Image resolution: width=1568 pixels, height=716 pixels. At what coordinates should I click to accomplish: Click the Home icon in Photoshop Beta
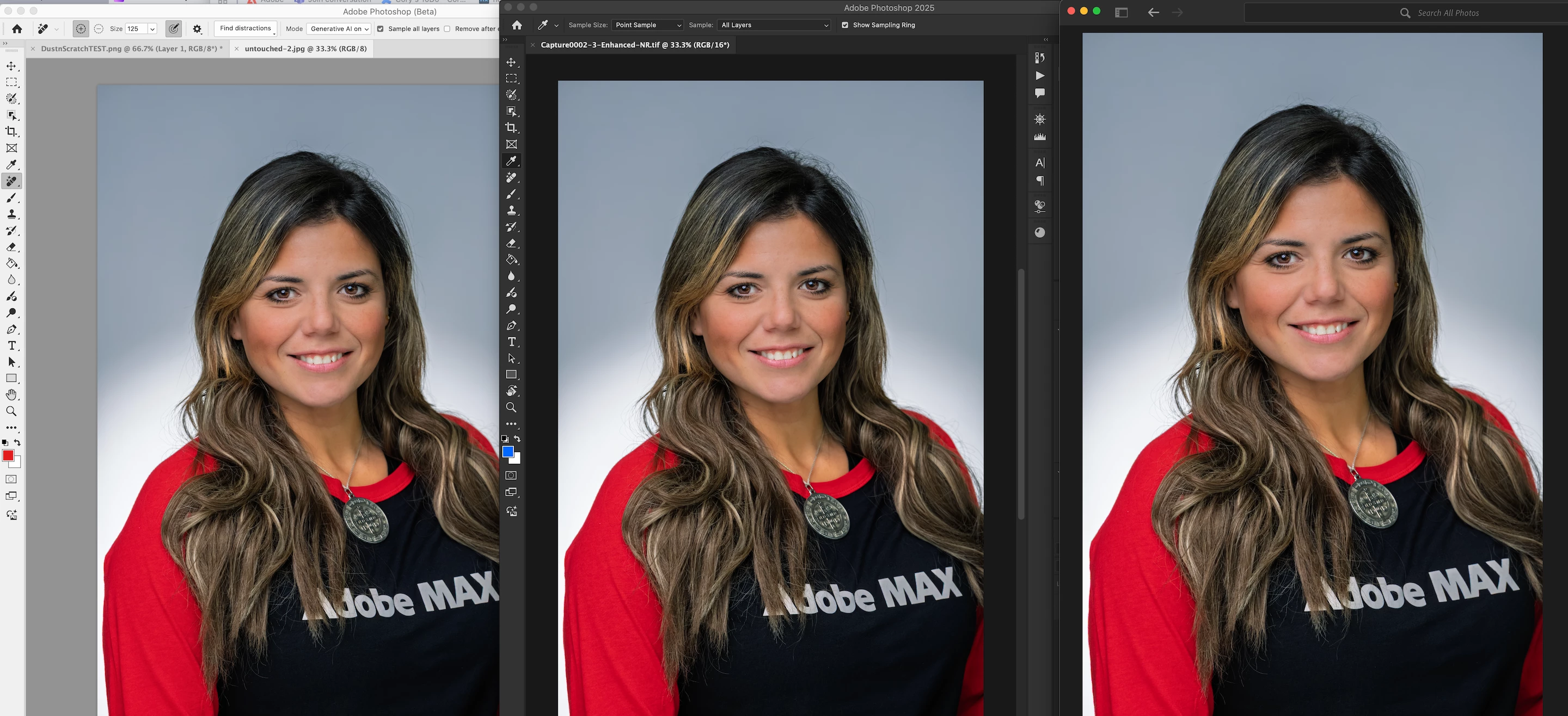coord(17,29)
